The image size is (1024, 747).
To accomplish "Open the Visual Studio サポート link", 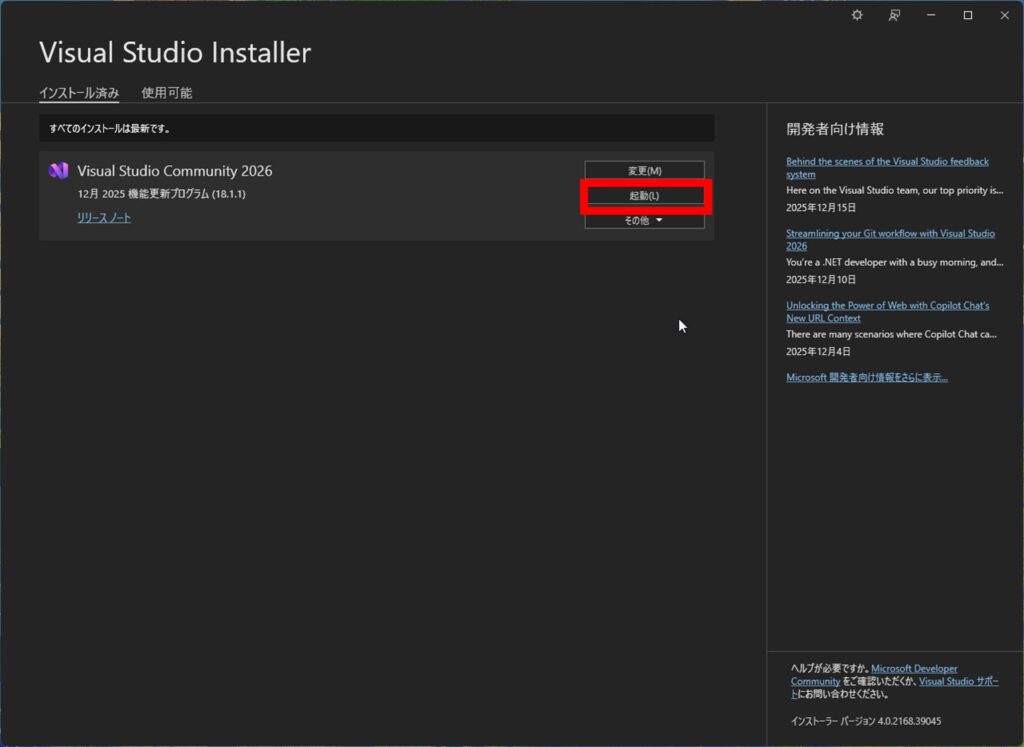I will pos(959,680).
